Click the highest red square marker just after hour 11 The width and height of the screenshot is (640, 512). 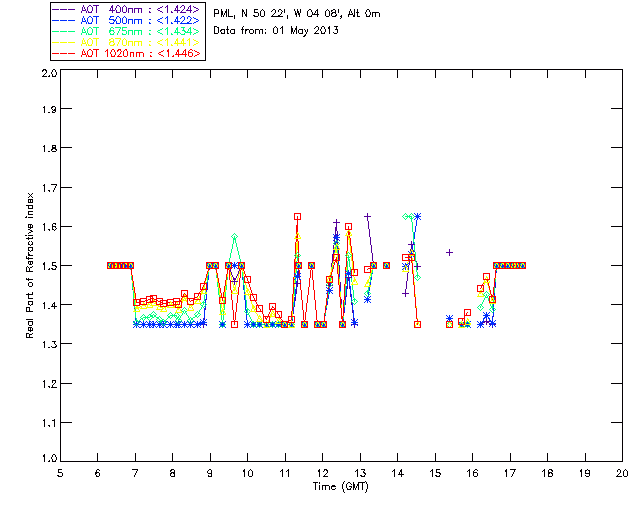point(298,217)
